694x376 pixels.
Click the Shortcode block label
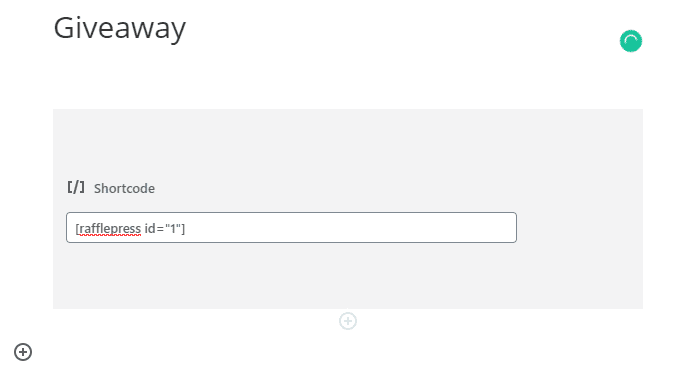[x=124, y=188]
